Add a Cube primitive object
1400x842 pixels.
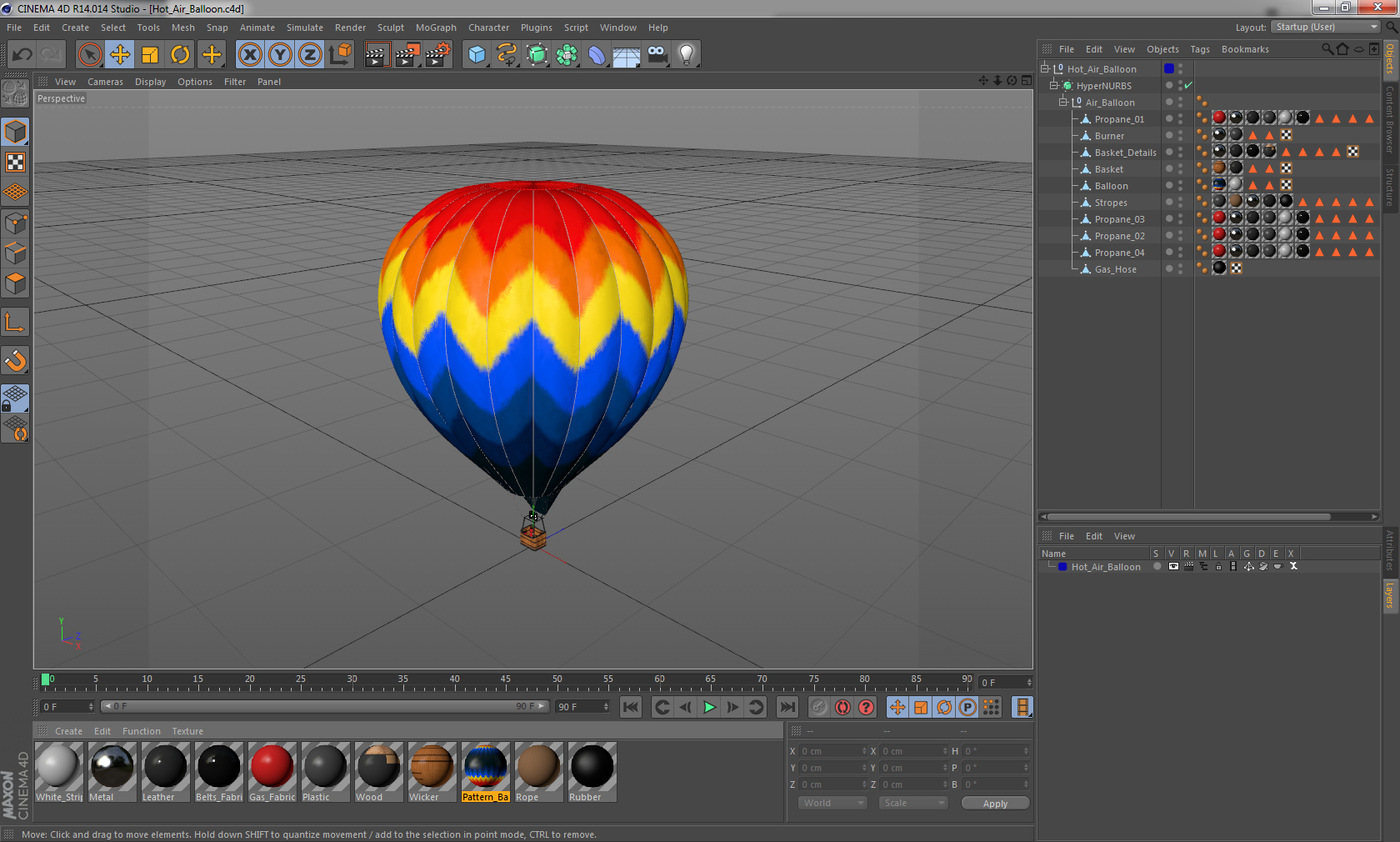coord(477,55)
